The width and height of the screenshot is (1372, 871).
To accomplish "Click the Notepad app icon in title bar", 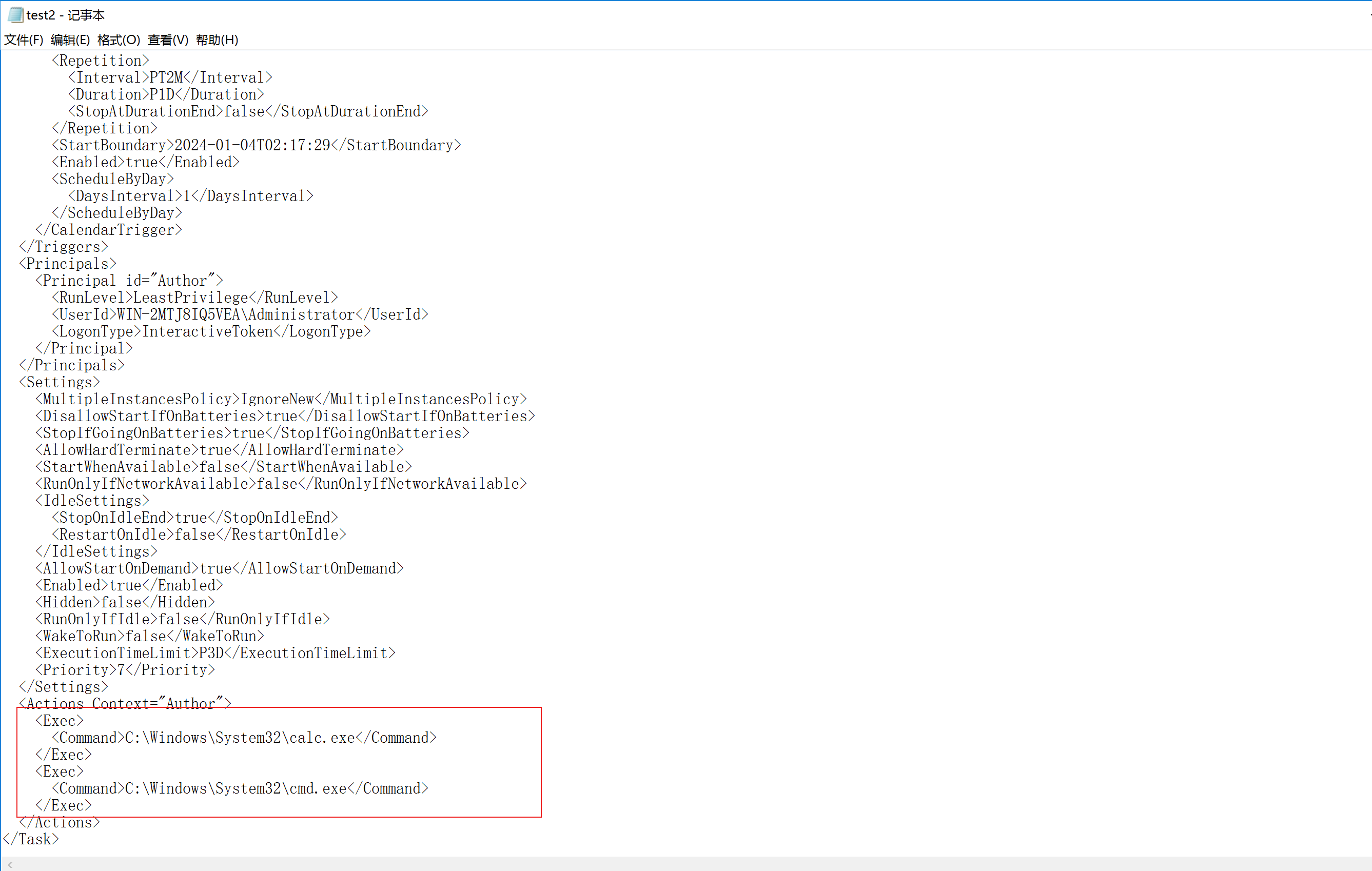I will (15, 14).
